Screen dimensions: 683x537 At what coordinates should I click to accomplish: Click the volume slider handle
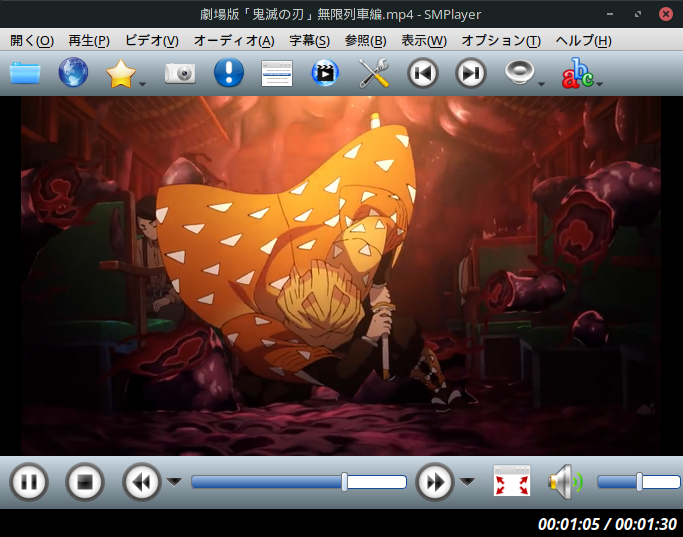639,482
